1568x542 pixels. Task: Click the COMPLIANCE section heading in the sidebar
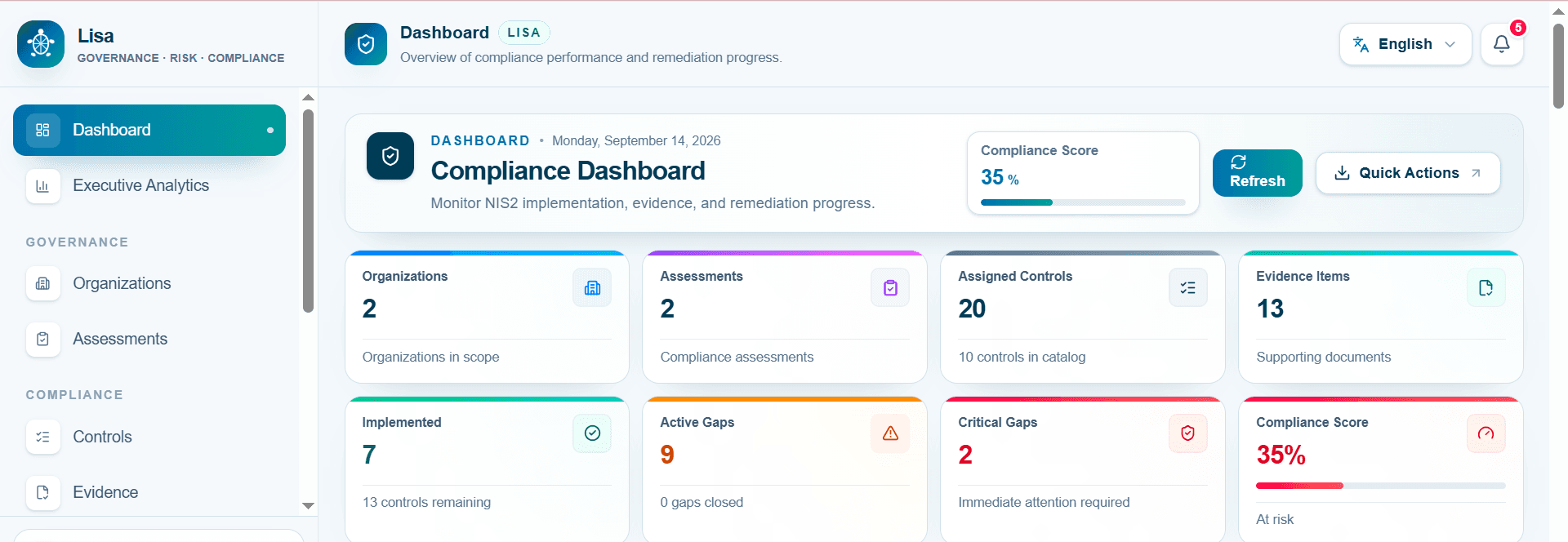[74, 395]
